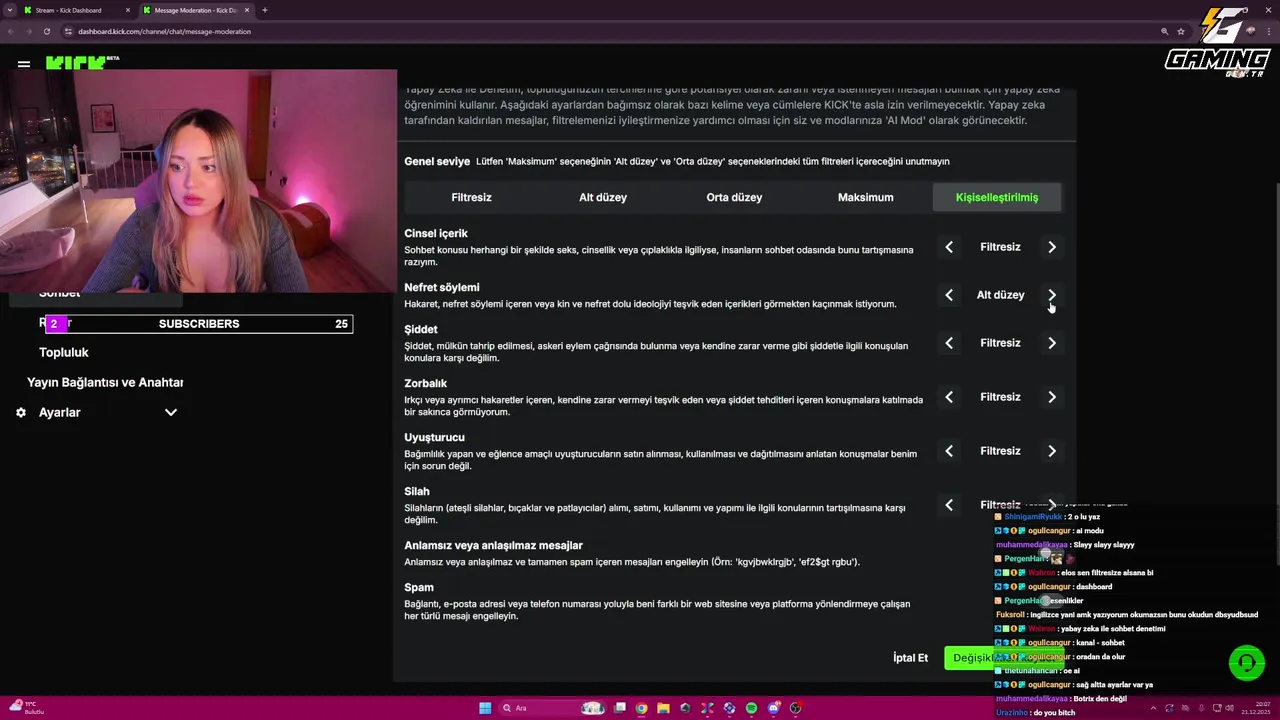This screenshot has height=720, width=1280.
Task: Select the Maksimum general level
Action: [866, 197]
